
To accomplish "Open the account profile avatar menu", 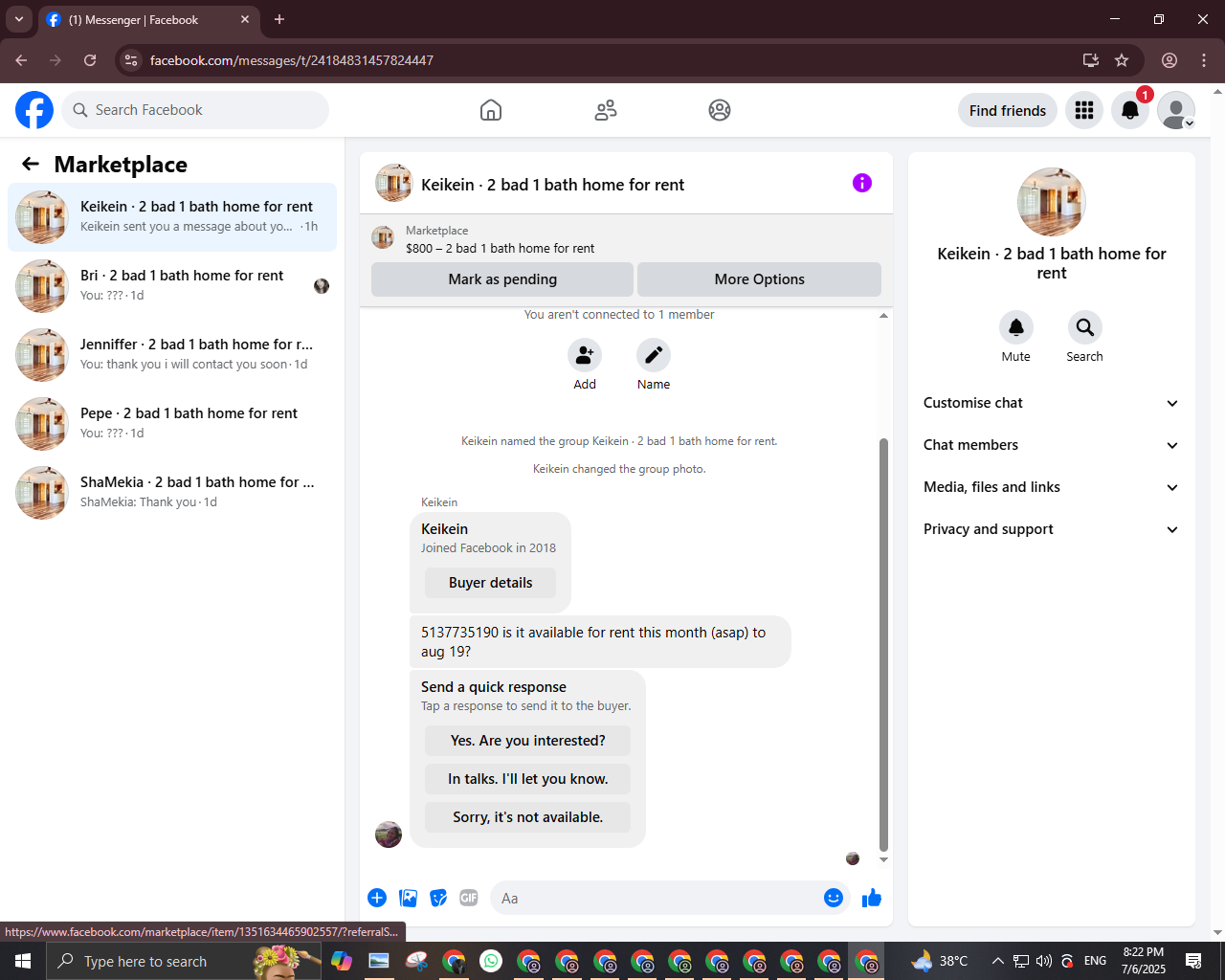I will [x=1176, y=110].
